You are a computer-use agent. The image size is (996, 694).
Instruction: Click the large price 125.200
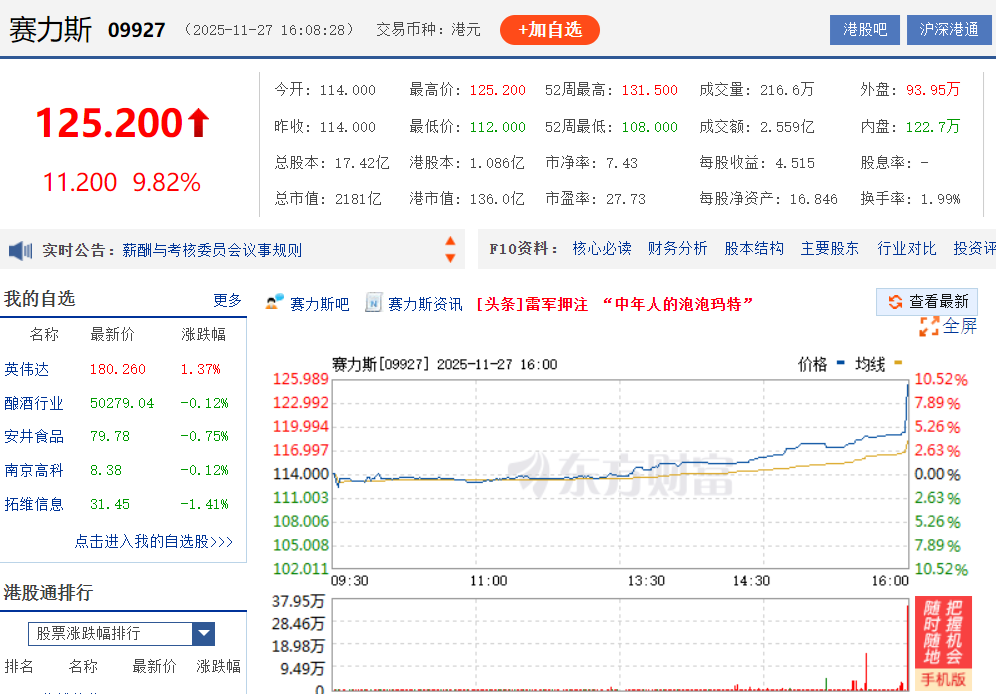(110, 123)
